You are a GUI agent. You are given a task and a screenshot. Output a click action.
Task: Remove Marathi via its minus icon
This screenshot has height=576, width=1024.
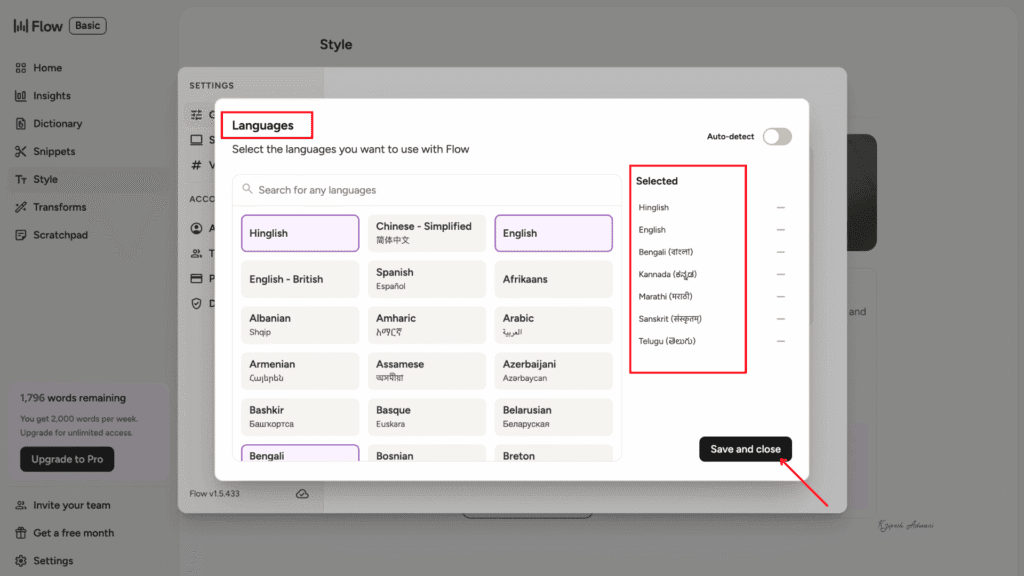pyautogui.click(x=780, y=296)
